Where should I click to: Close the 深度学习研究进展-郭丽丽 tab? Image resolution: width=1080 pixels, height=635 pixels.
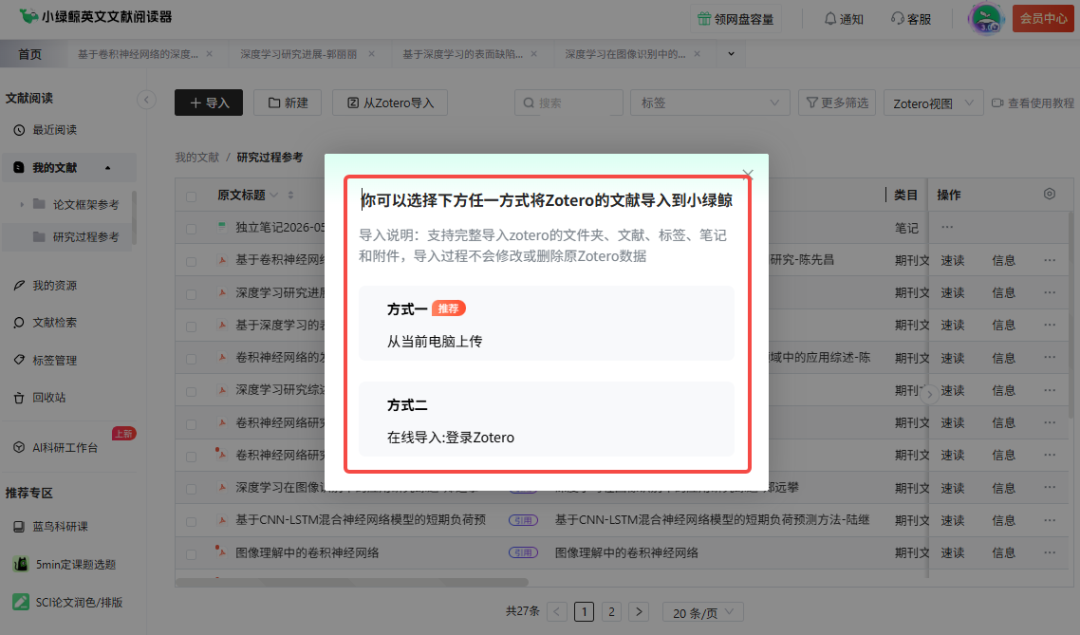click(x=371, y=54)
